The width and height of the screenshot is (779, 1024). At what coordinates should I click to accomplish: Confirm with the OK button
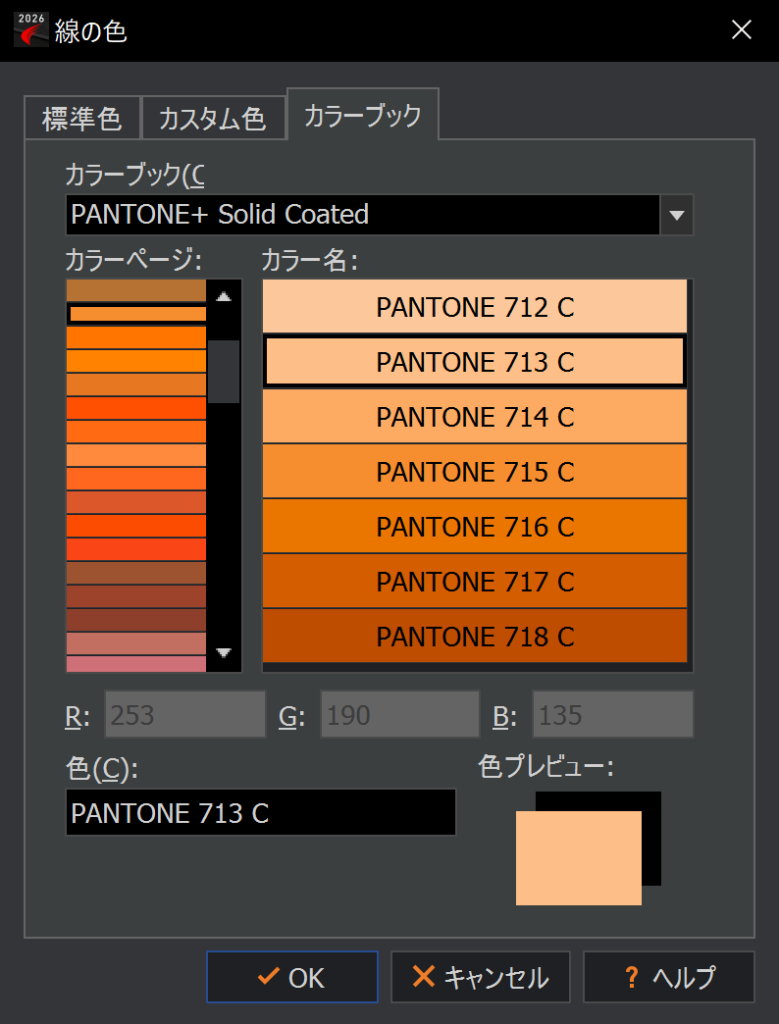click(x=292, y=977)
